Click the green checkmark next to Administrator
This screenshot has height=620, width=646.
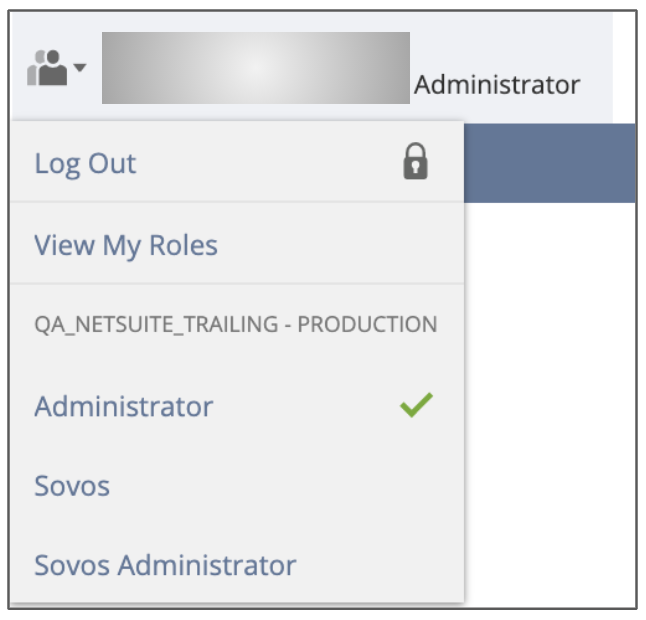(416, 405)
